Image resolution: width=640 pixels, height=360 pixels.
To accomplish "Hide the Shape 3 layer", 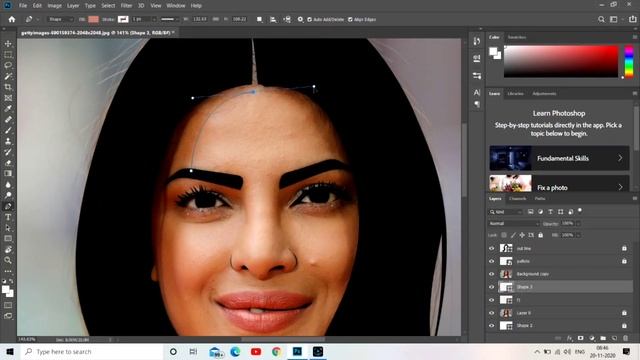I will [491, 287].
